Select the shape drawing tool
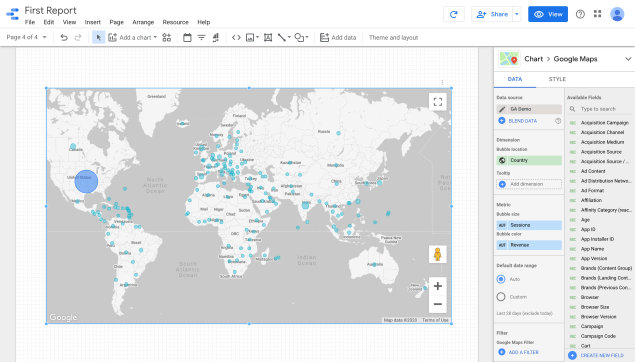 [x=299, y=38]
